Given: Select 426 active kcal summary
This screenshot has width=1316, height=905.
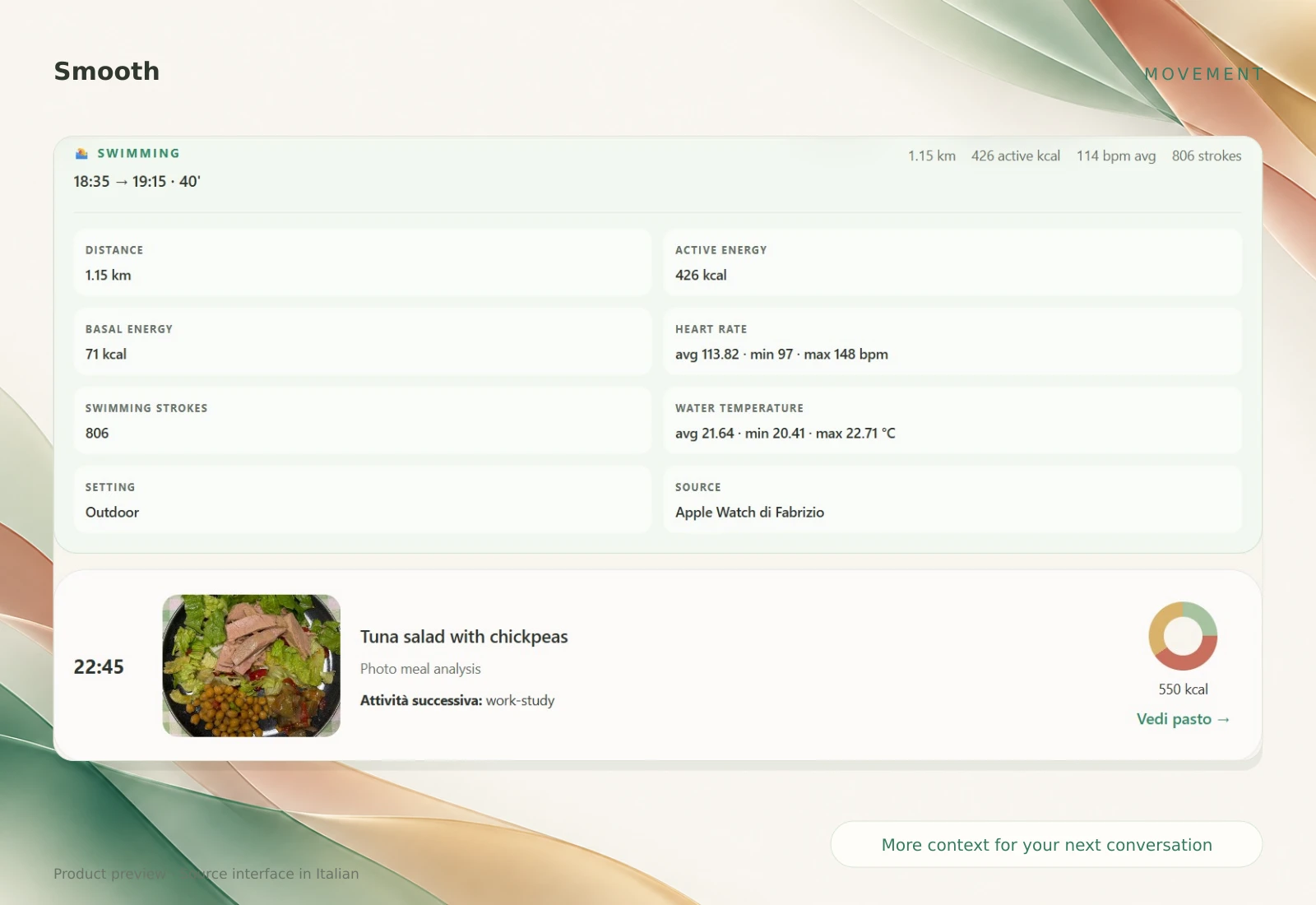Looking at the screenshot, I should tap(1016, 155).
